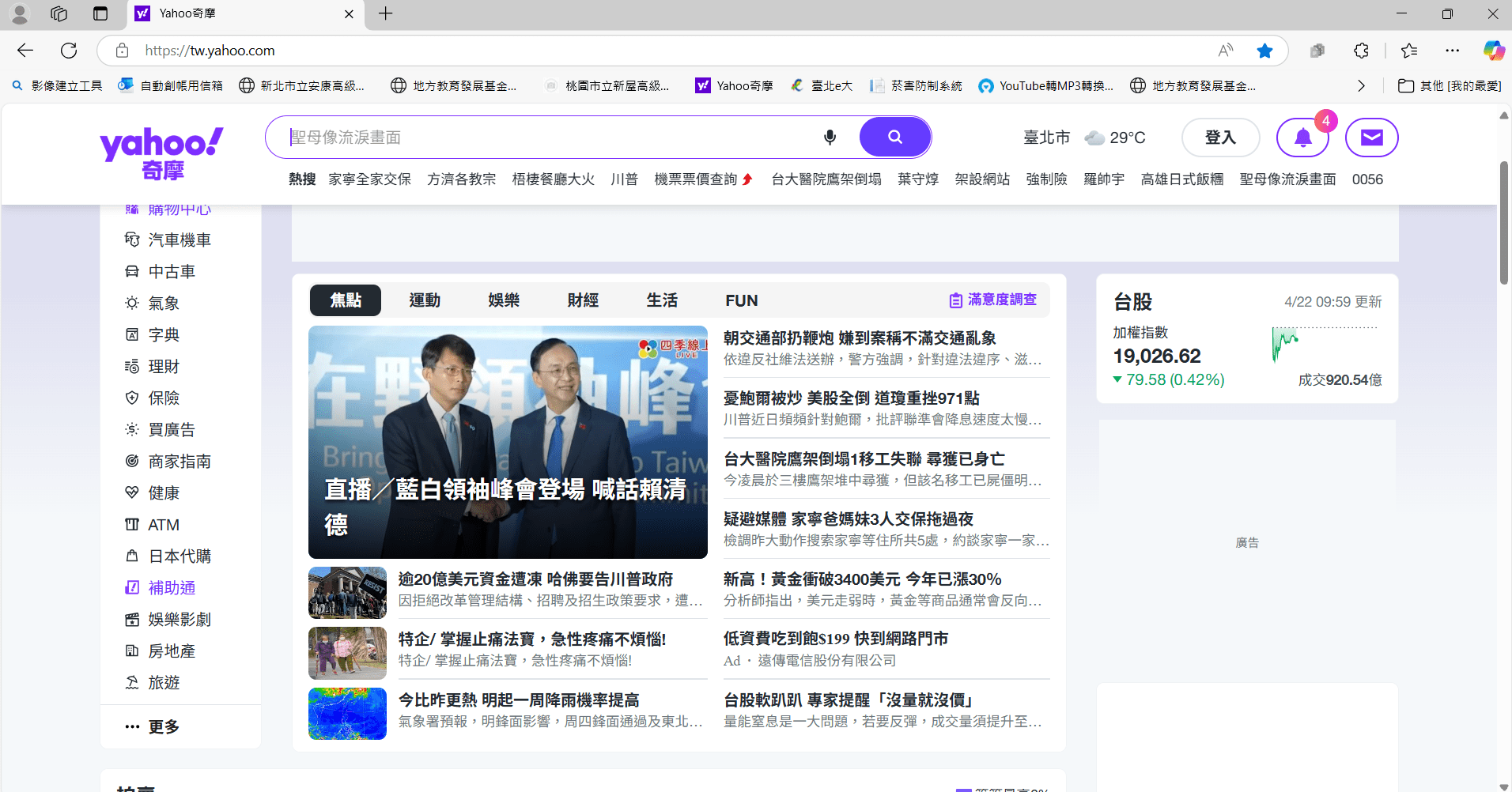Open the Copilot icon in toolbar
Image resolution: width=1512 pixels, height=792 pixels.
[x=1493, y=51]
